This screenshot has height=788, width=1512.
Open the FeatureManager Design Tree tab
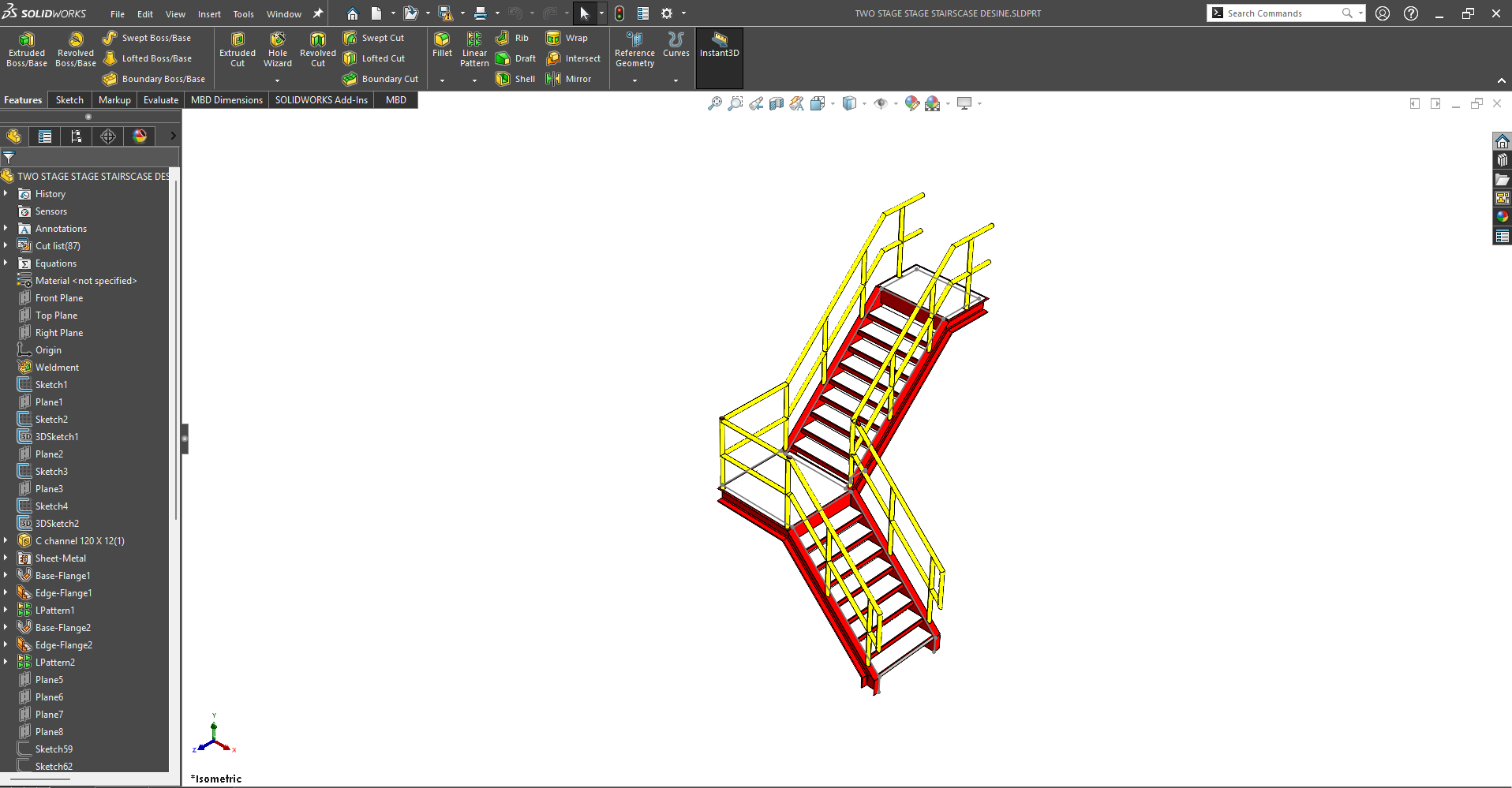(x=14, y=136)
